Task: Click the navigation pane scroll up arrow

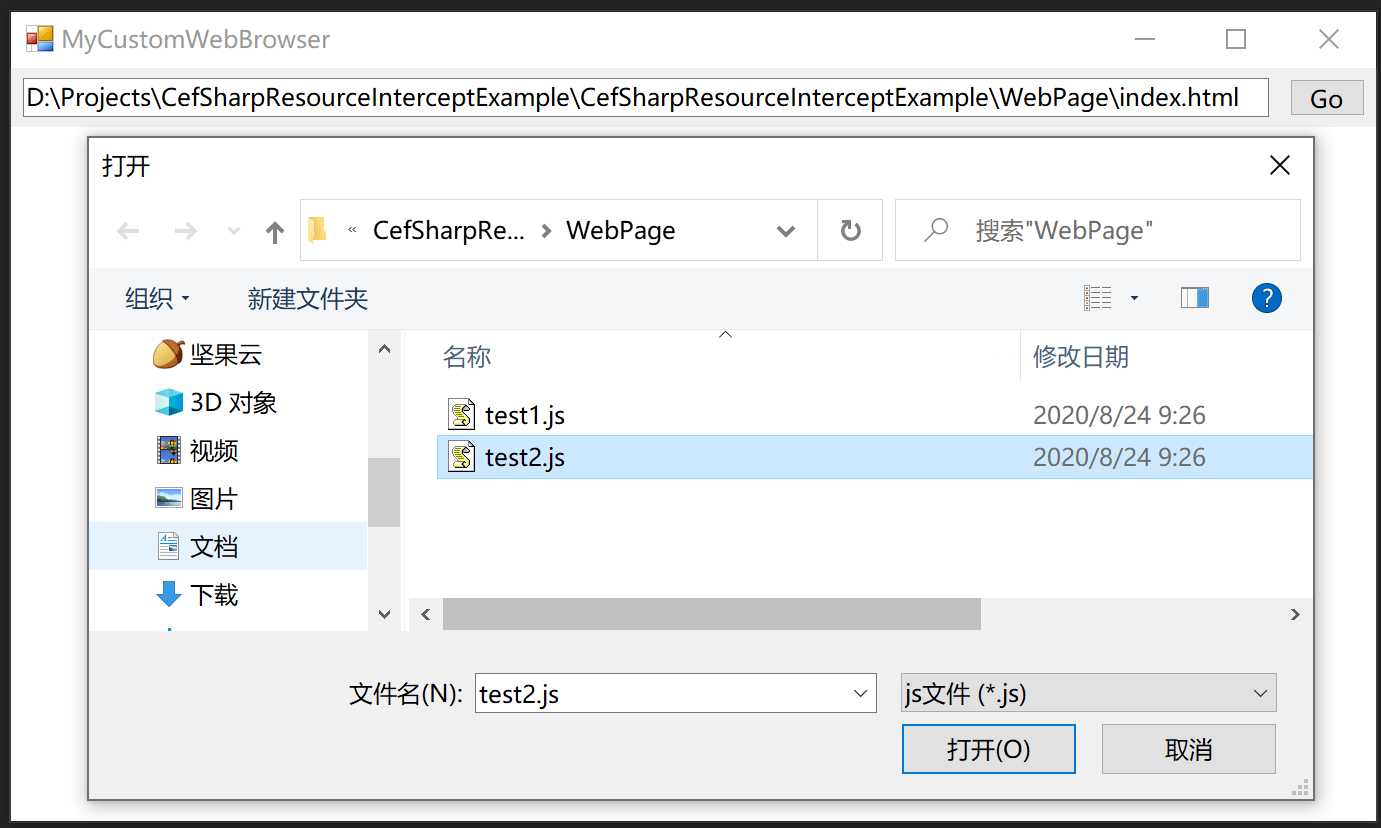Action: (384, 348)
